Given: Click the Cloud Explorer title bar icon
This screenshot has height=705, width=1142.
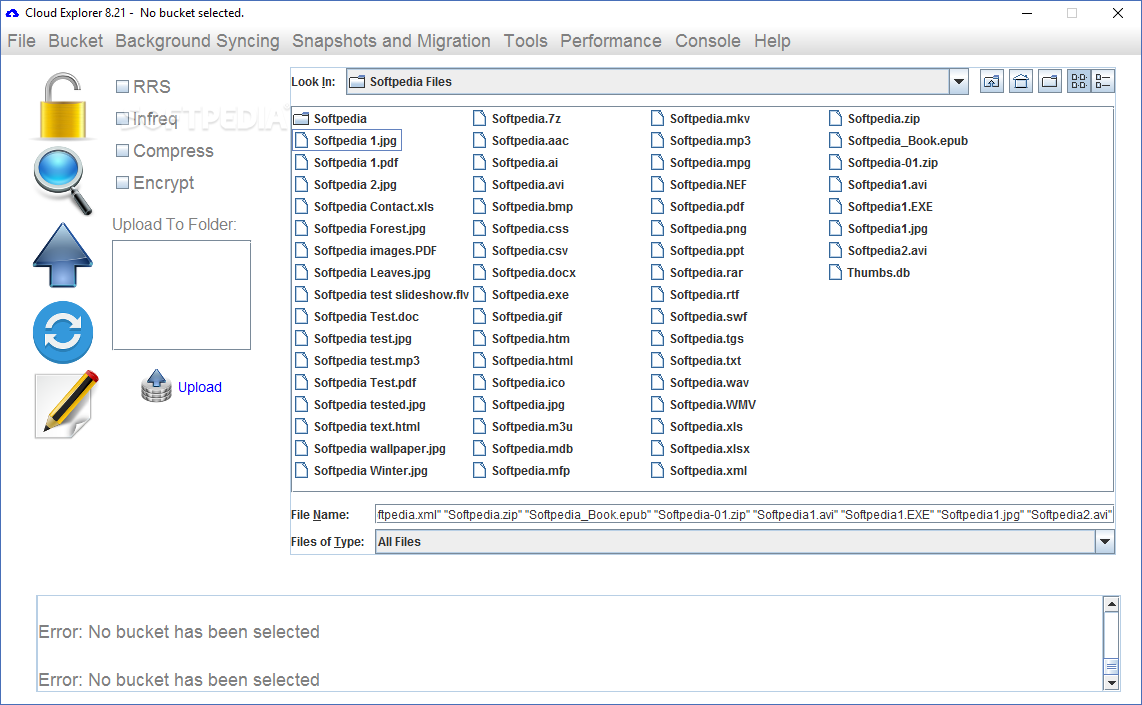Looking at the screenshot, I should [x=12, y=13].
